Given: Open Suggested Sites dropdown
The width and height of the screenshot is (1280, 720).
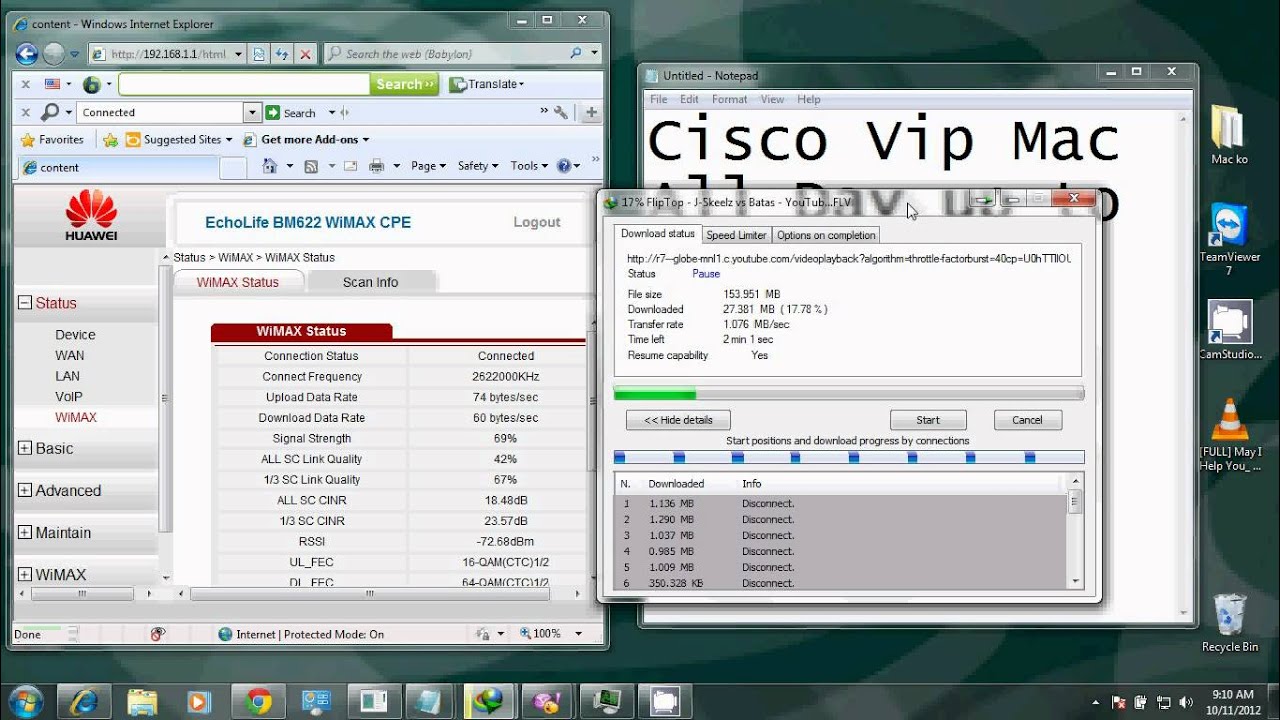Looking at the screenshot, I should point(179,140).
